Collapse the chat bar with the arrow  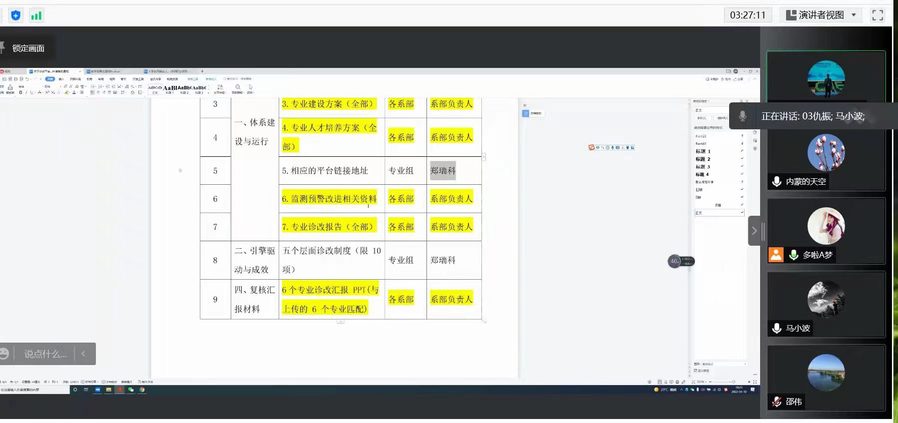(x=86, y=353)
